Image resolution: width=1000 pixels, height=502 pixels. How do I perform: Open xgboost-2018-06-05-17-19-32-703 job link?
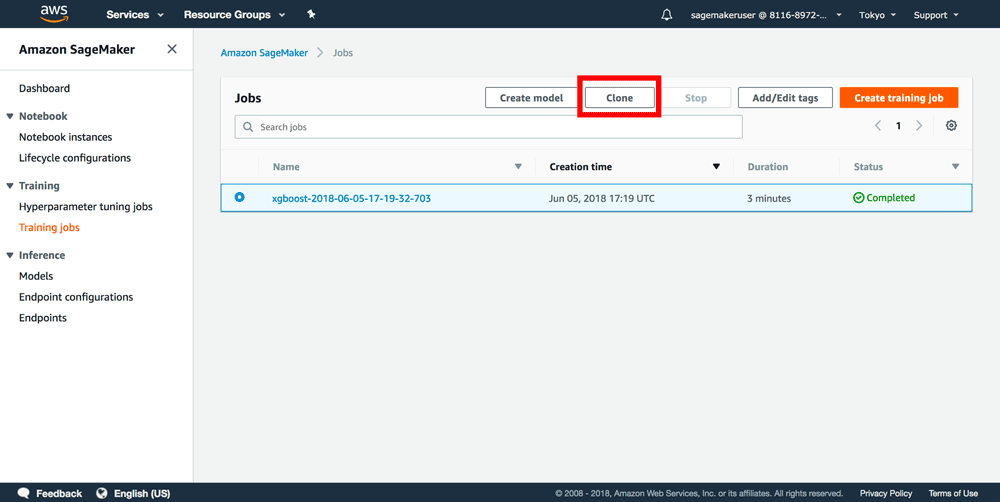(x=351, y=198)
